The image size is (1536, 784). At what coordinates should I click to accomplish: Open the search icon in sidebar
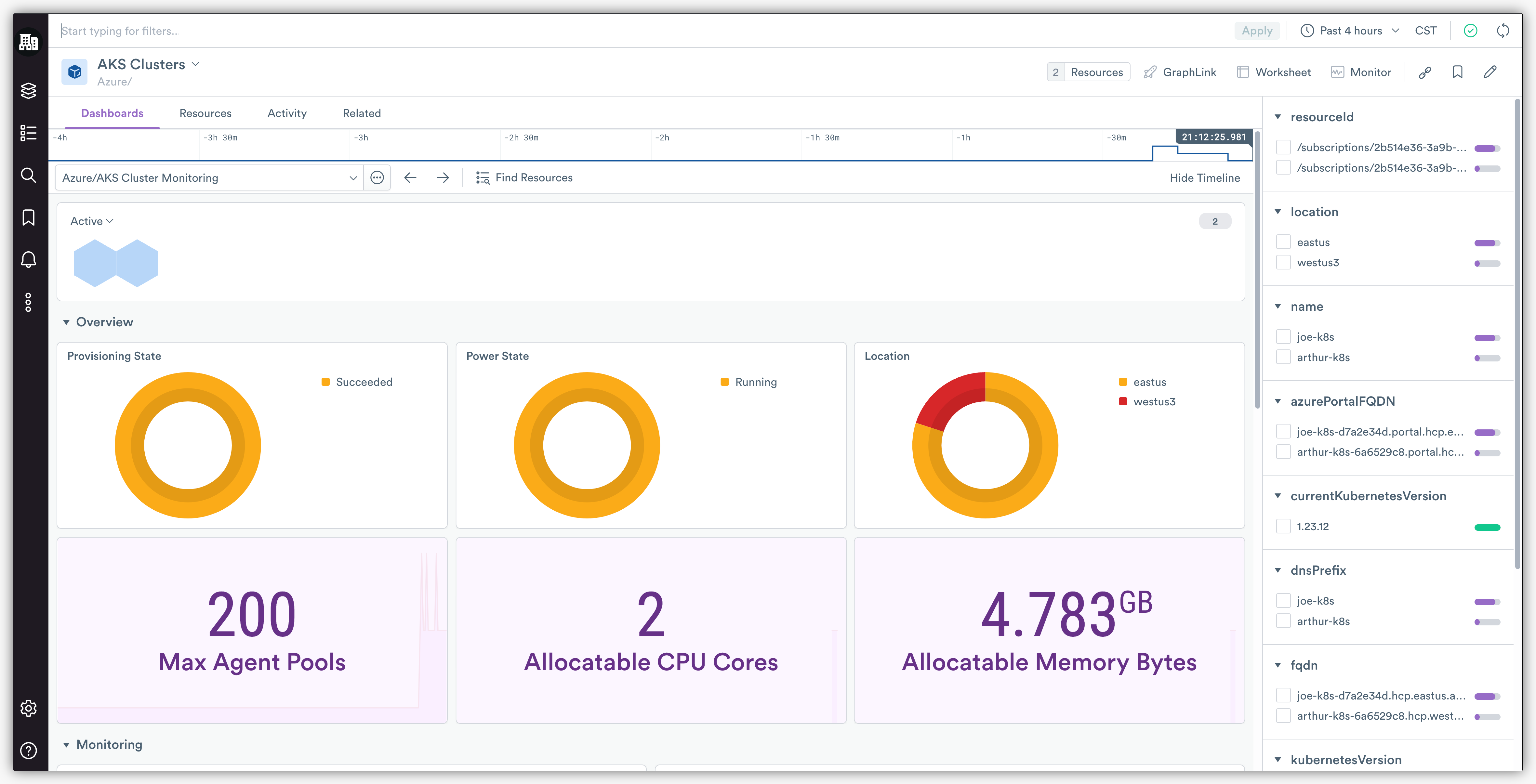pyautogui.click(x=29, y=175)
